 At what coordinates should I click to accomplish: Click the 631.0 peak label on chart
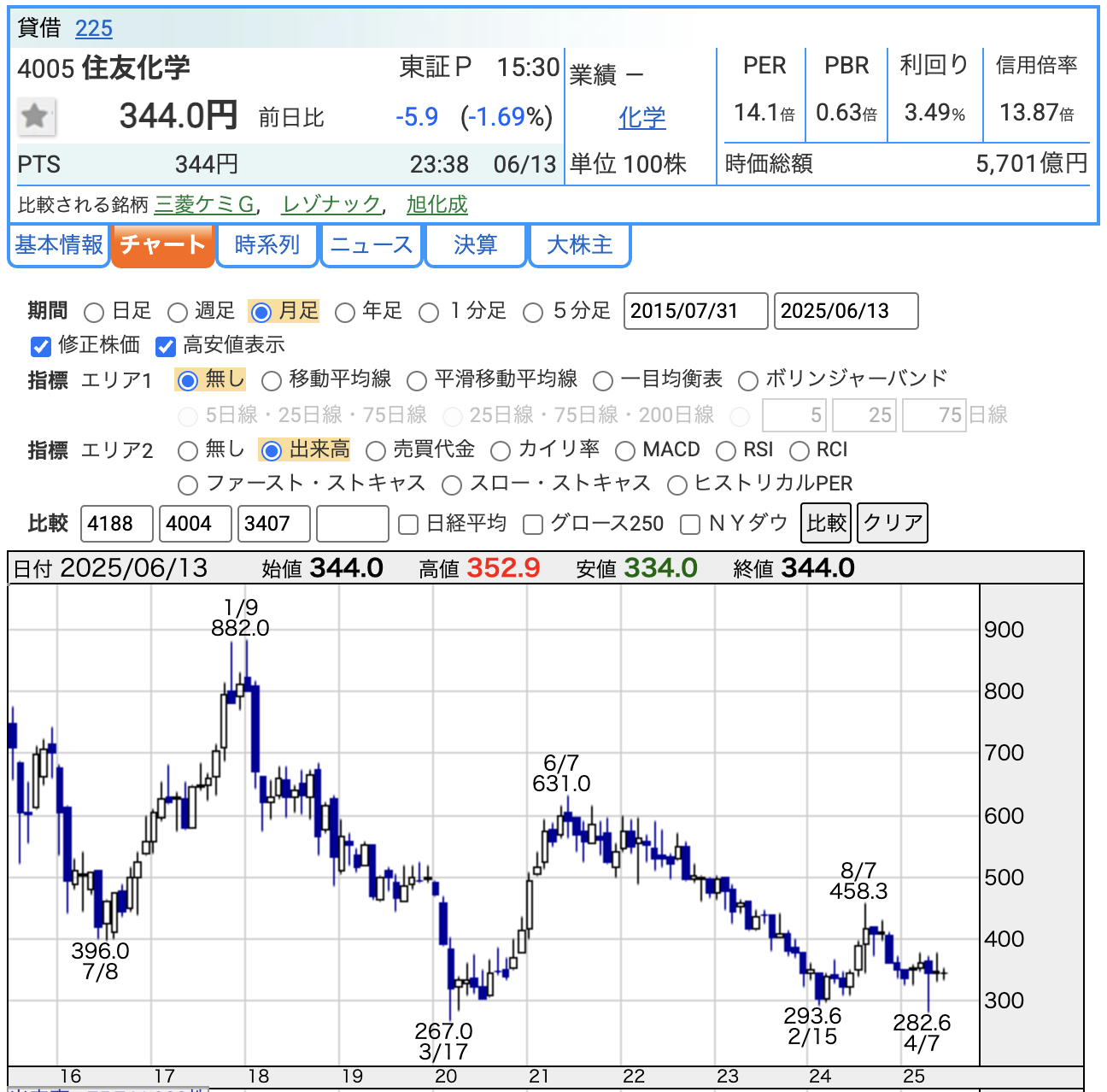(x=561, y=784)
